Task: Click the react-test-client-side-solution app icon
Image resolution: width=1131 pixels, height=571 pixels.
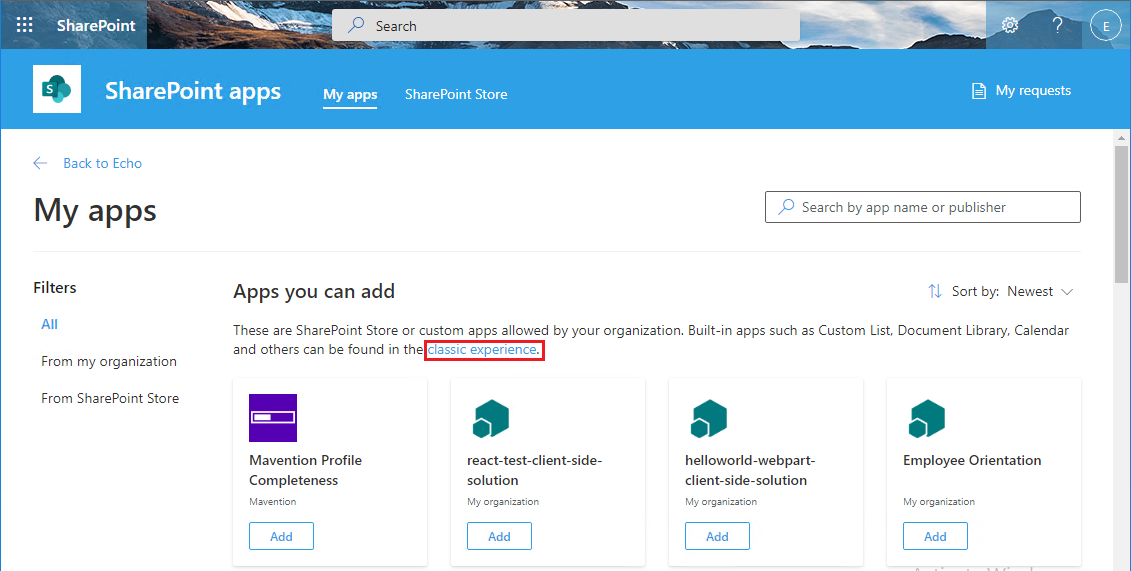Action: [491, 418]
